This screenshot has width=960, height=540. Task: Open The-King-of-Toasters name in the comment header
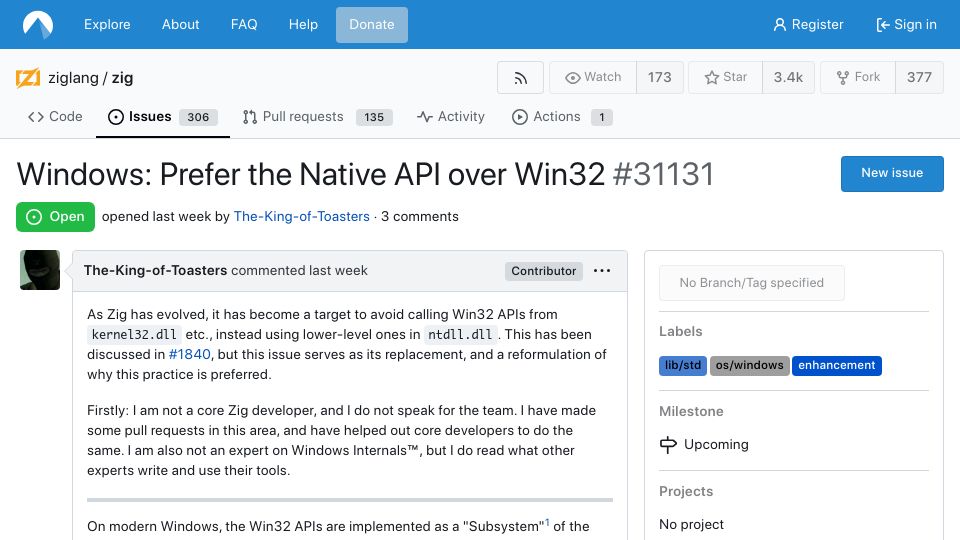point(156,271)
